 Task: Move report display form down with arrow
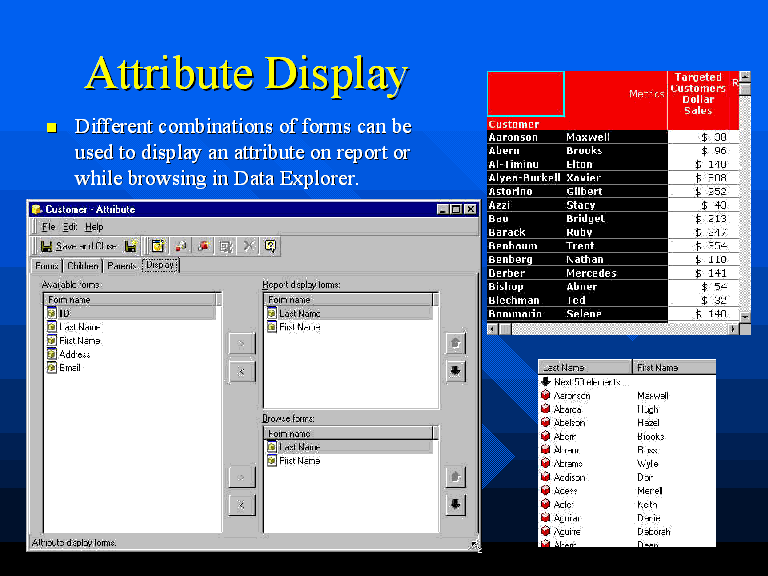point(454,371)
